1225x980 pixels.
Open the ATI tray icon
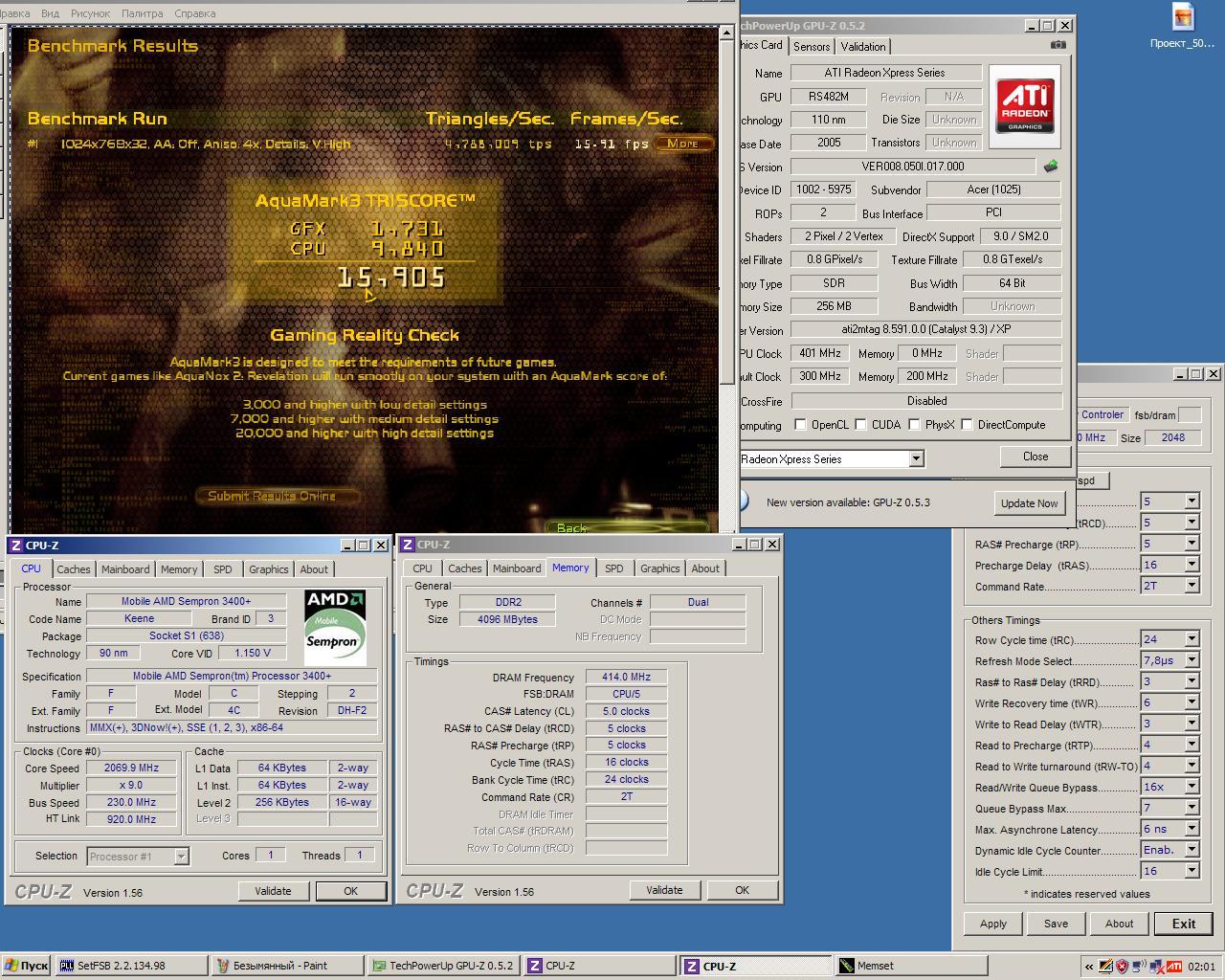[x=1174, y=967]
